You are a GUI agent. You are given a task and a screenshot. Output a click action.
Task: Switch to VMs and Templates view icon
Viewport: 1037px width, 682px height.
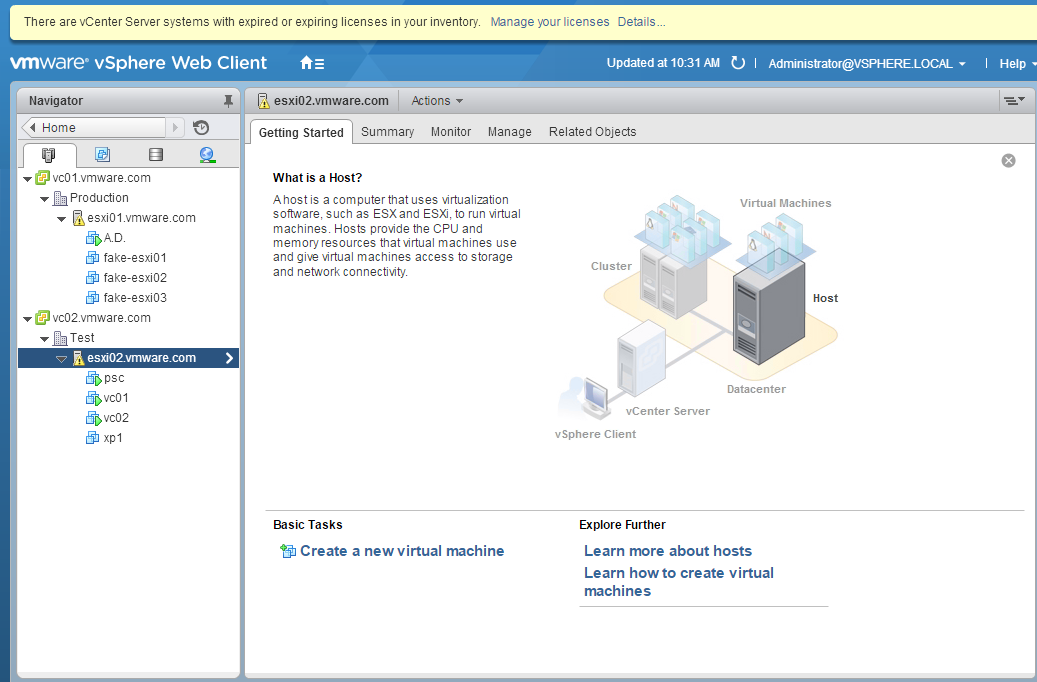pos(103,155)
